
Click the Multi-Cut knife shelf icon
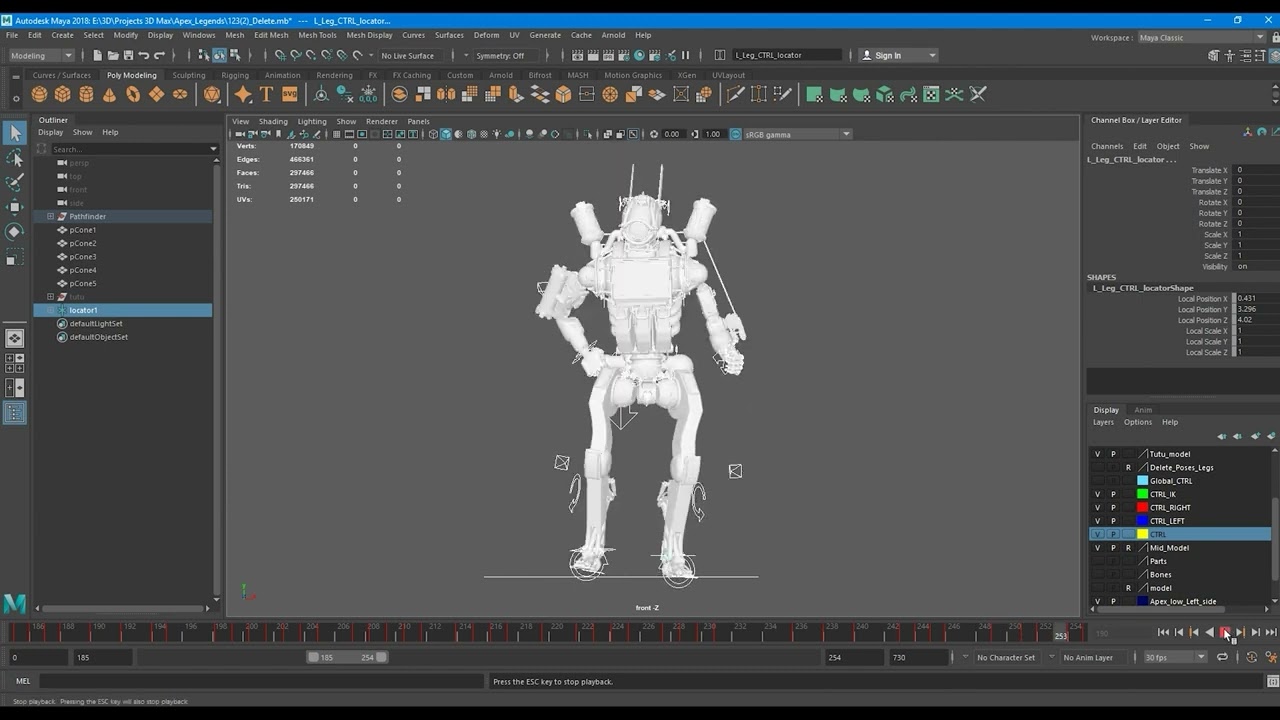click(x=735, y=94)
